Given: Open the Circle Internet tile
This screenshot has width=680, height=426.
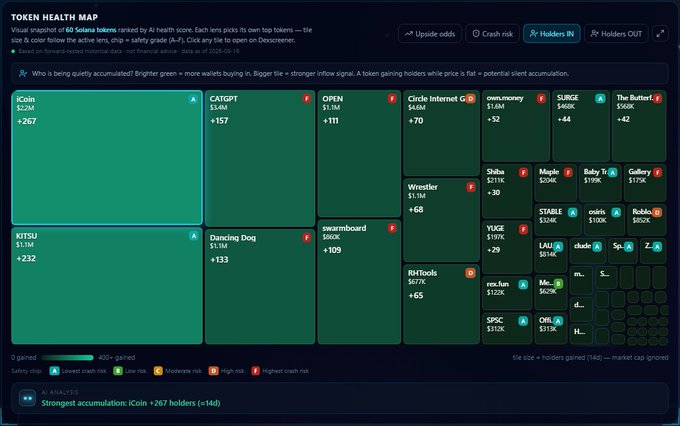Looking at the screenshot, I should (x=441, y=133).
